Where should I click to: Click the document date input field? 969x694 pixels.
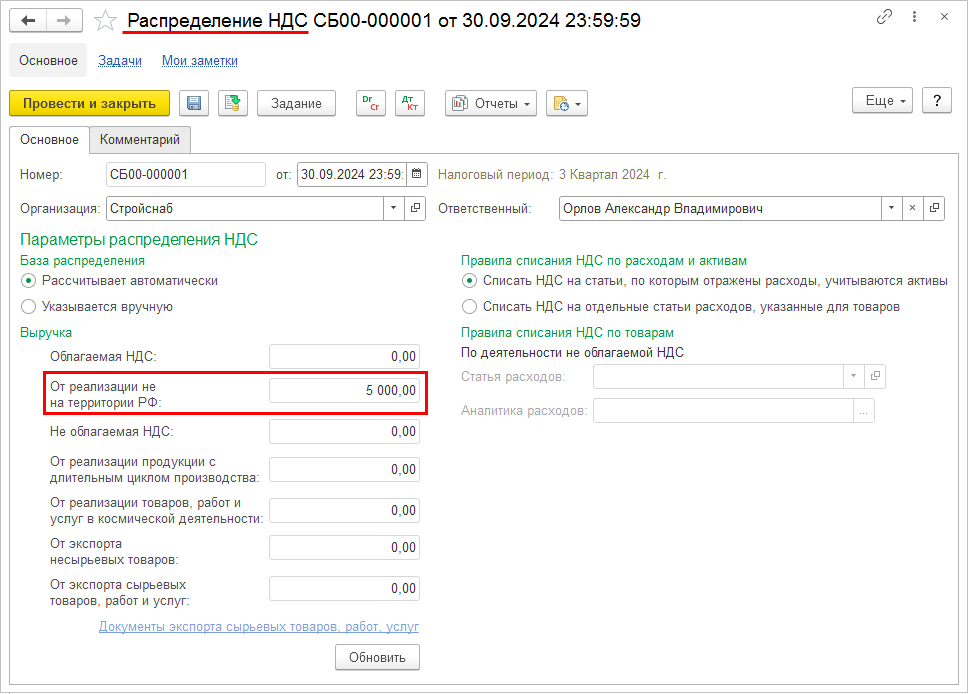pyautogui.click(x=352, y=174)
